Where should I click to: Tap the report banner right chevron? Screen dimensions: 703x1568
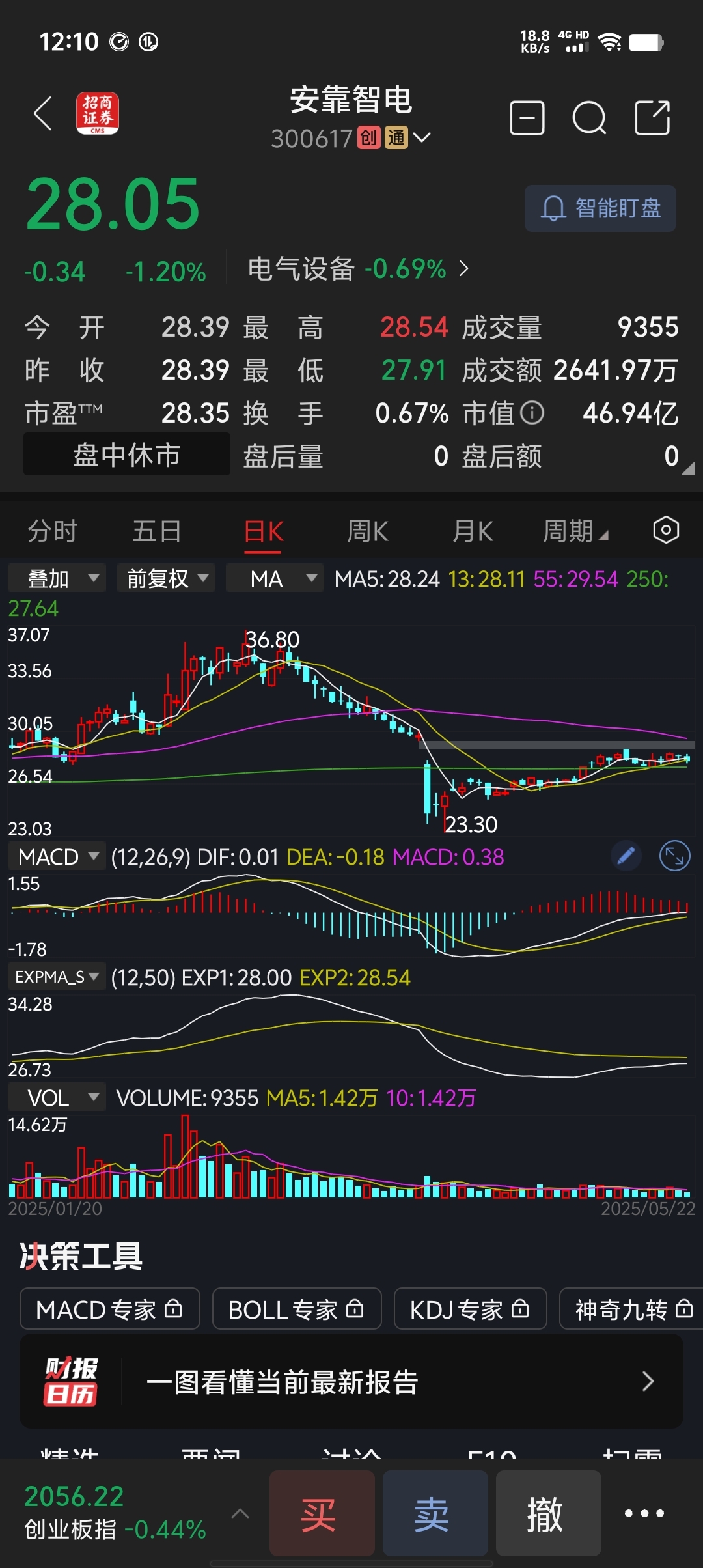coord(648,1382)
